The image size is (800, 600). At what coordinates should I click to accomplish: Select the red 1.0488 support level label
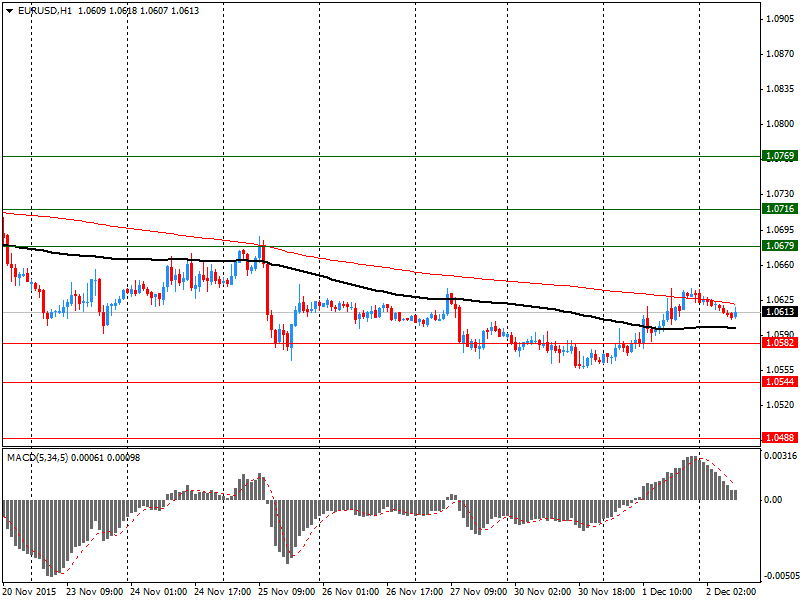pyautogui.click(x=780, y=438)
